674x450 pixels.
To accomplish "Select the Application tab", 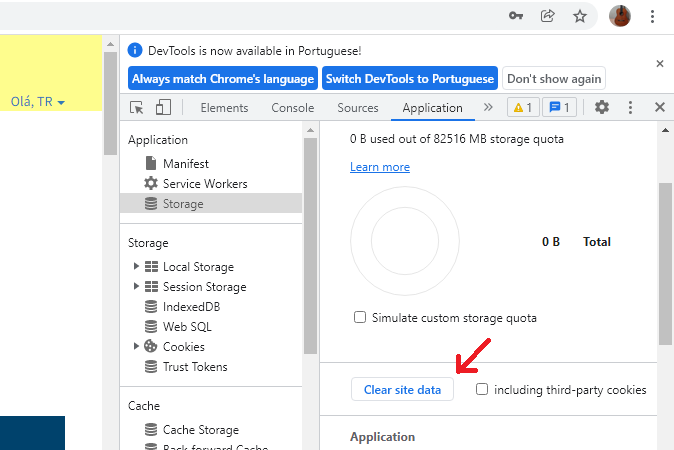I will tap(432, 107).
